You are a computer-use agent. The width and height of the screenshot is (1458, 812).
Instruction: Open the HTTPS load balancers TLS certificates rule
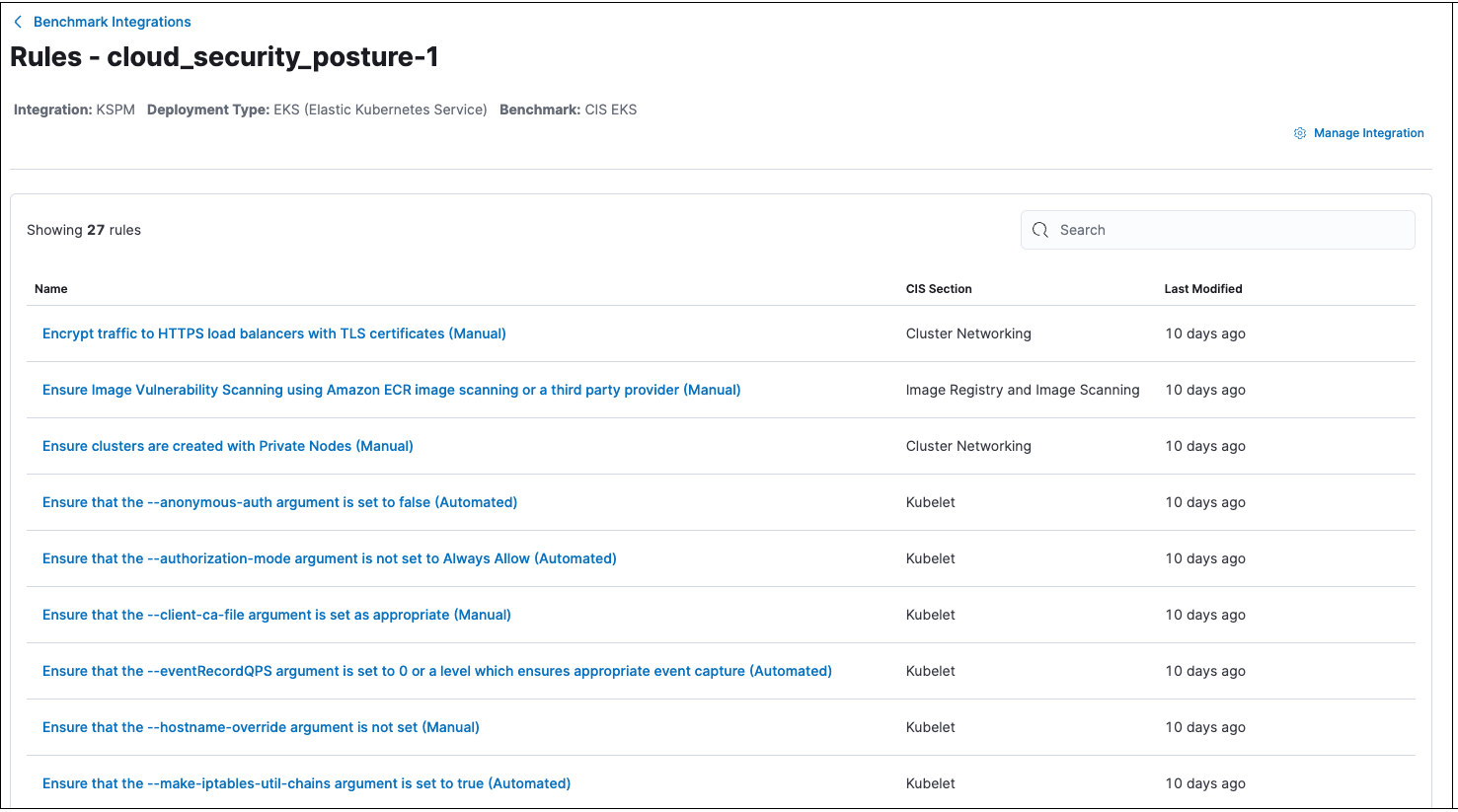273,333
